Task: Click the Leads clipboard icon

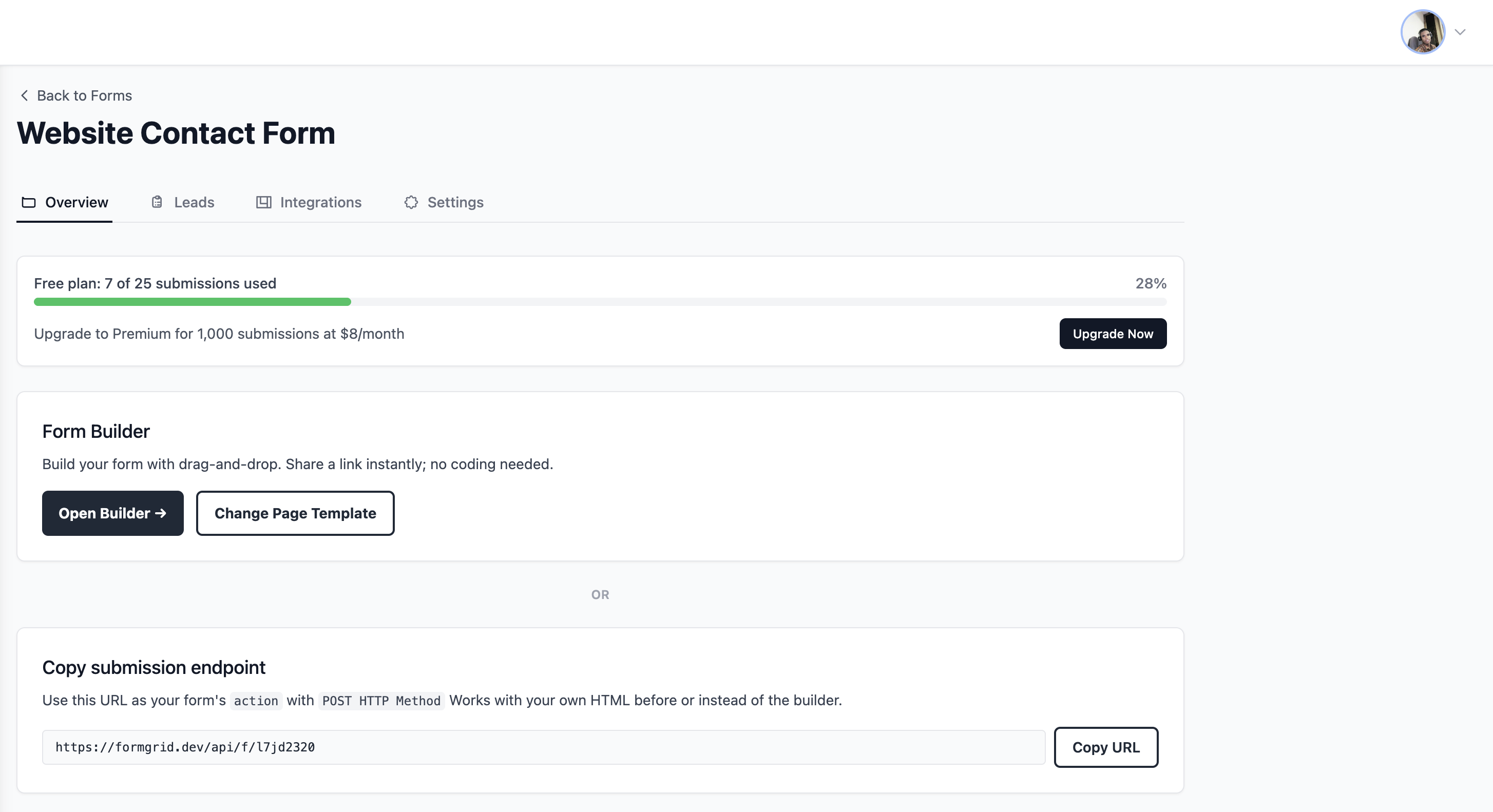Action: click(x=157, y=202)
